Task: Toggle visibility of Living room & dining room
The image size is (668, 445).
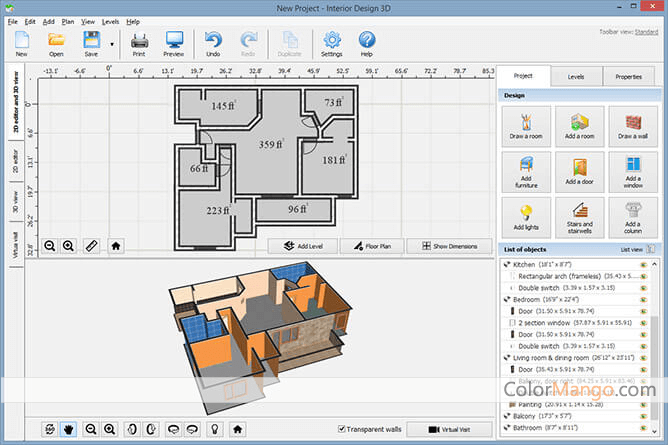Action: (x=643, y=358)
